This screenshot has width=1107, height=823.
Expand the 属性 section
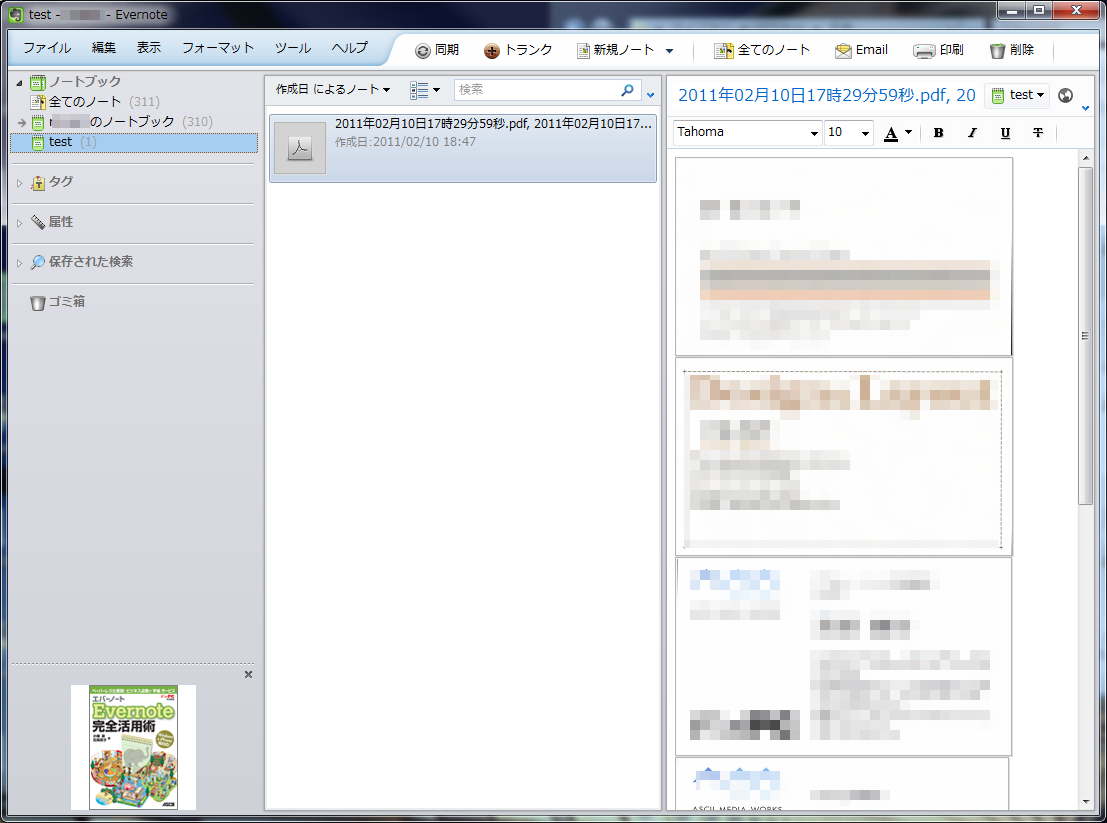(20, 223)
